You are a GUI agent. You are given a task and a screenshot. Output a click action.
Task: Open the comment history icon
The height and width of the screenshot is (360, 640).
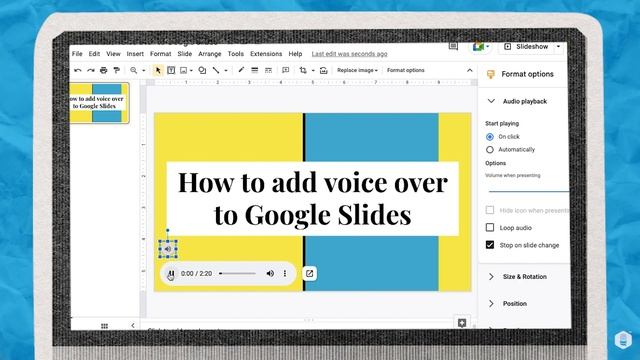point(453,46)
